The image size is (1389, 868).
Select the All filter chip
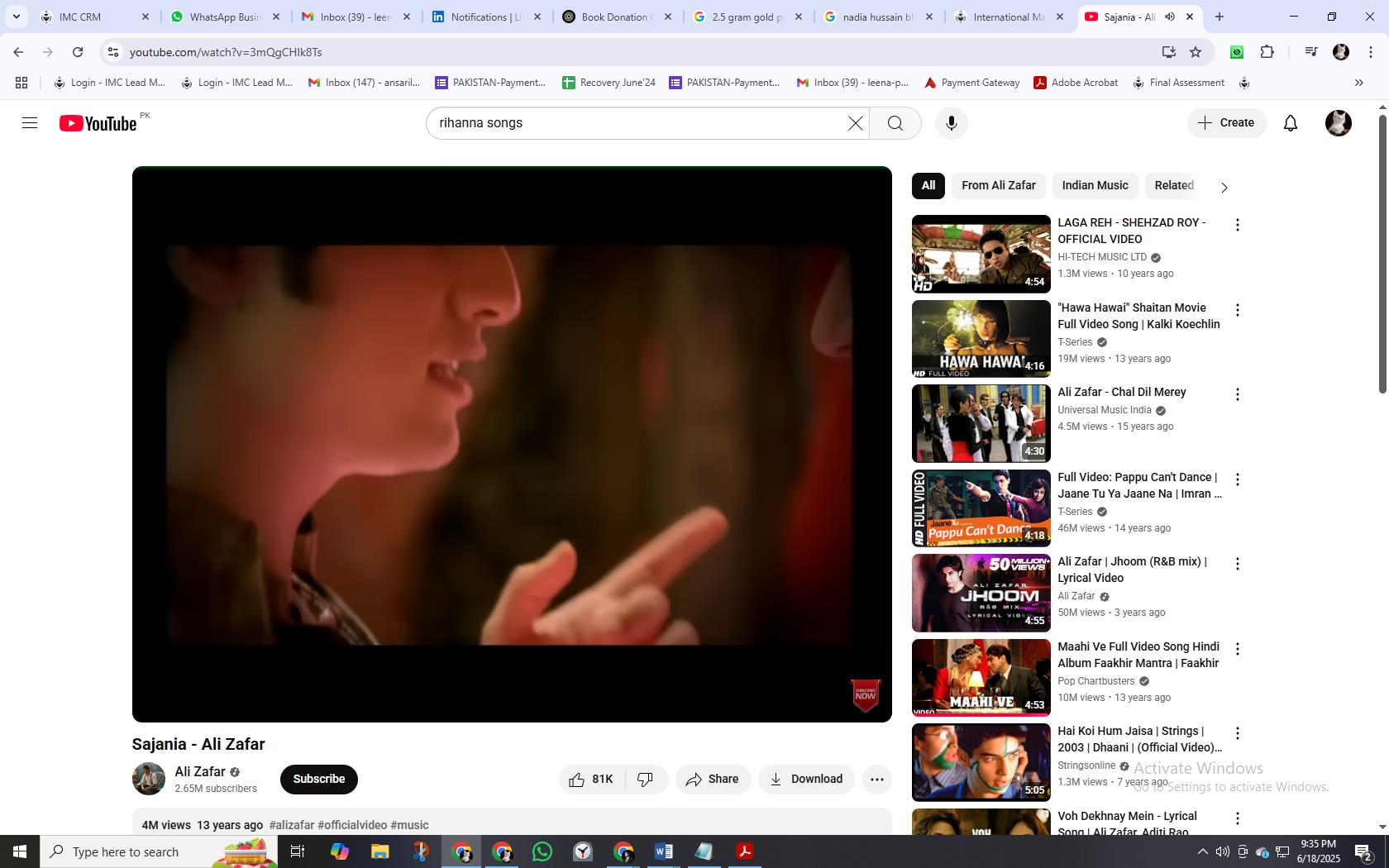click(928, 186)
